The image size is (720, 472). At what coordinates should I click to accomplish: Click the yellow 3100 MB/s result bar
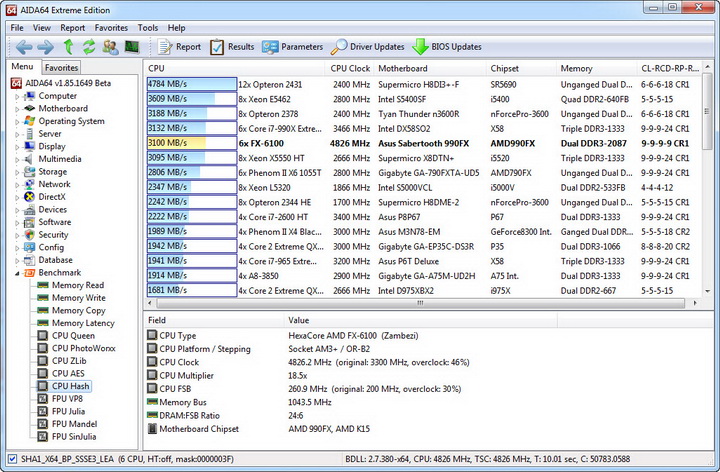click(191, 143)
